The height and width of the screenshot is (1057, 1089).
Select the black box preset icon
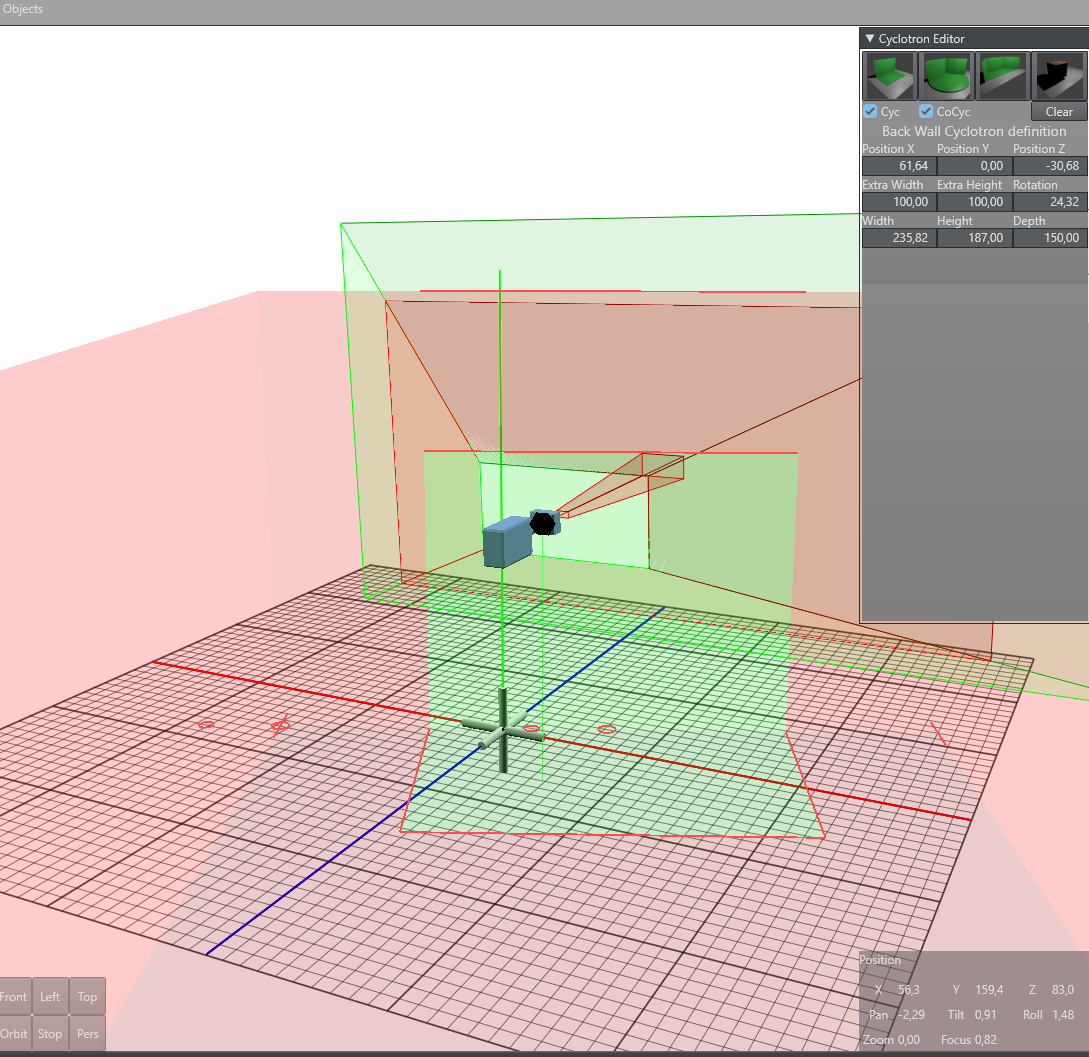[1058, 76]
